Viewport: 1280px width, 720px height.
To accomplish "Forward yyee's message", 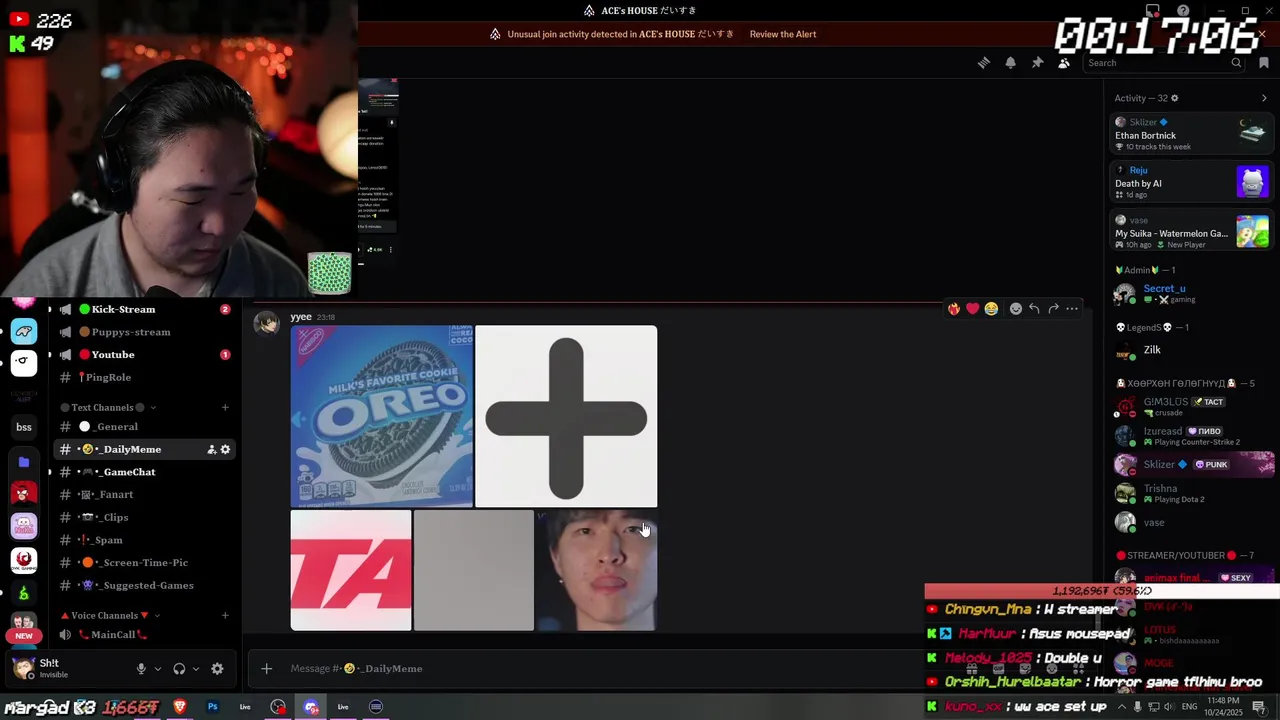I will (1053, 309).
